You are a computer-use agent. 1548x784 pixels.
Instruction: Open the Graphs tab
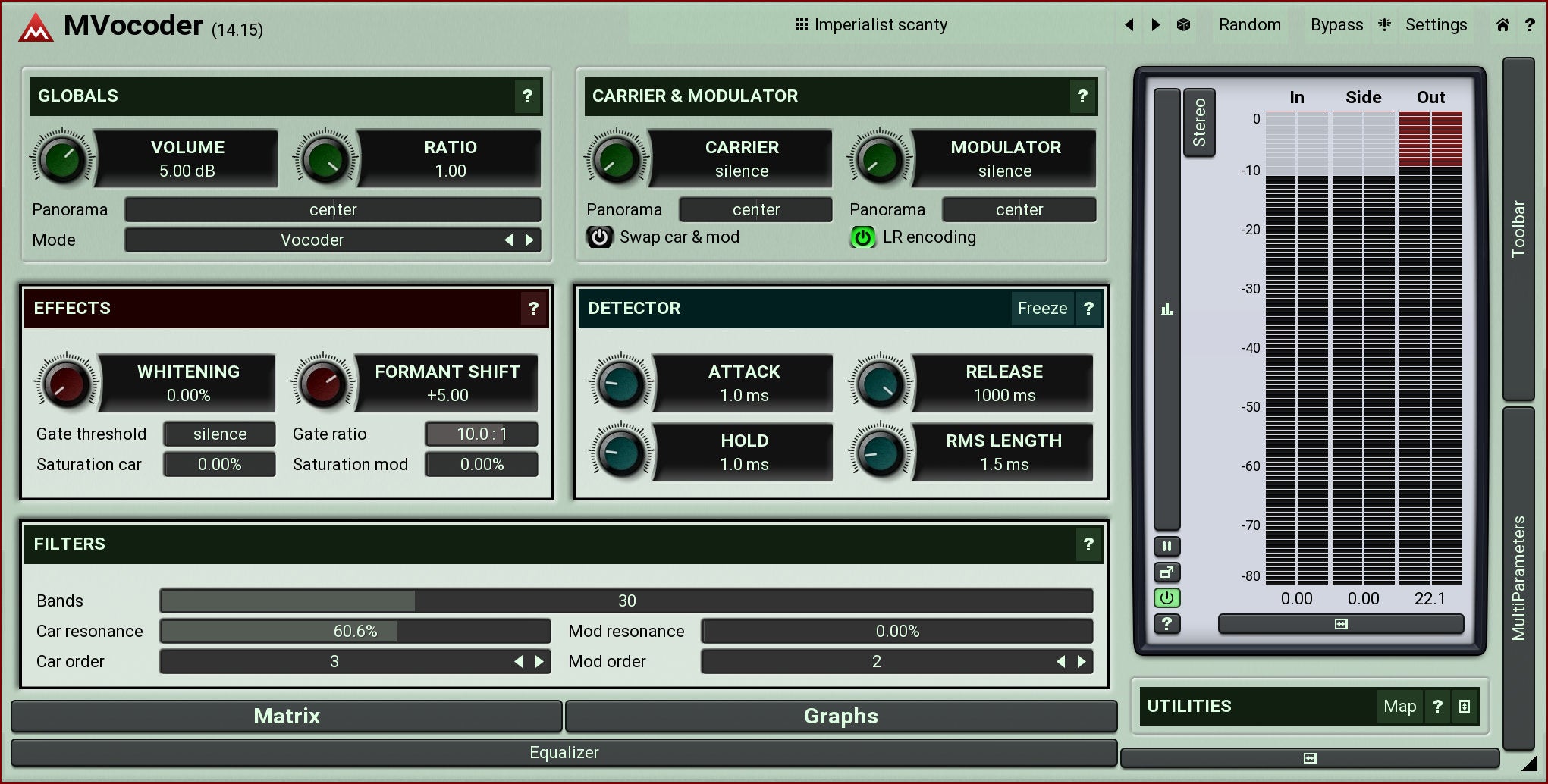[x=840, y=717]
